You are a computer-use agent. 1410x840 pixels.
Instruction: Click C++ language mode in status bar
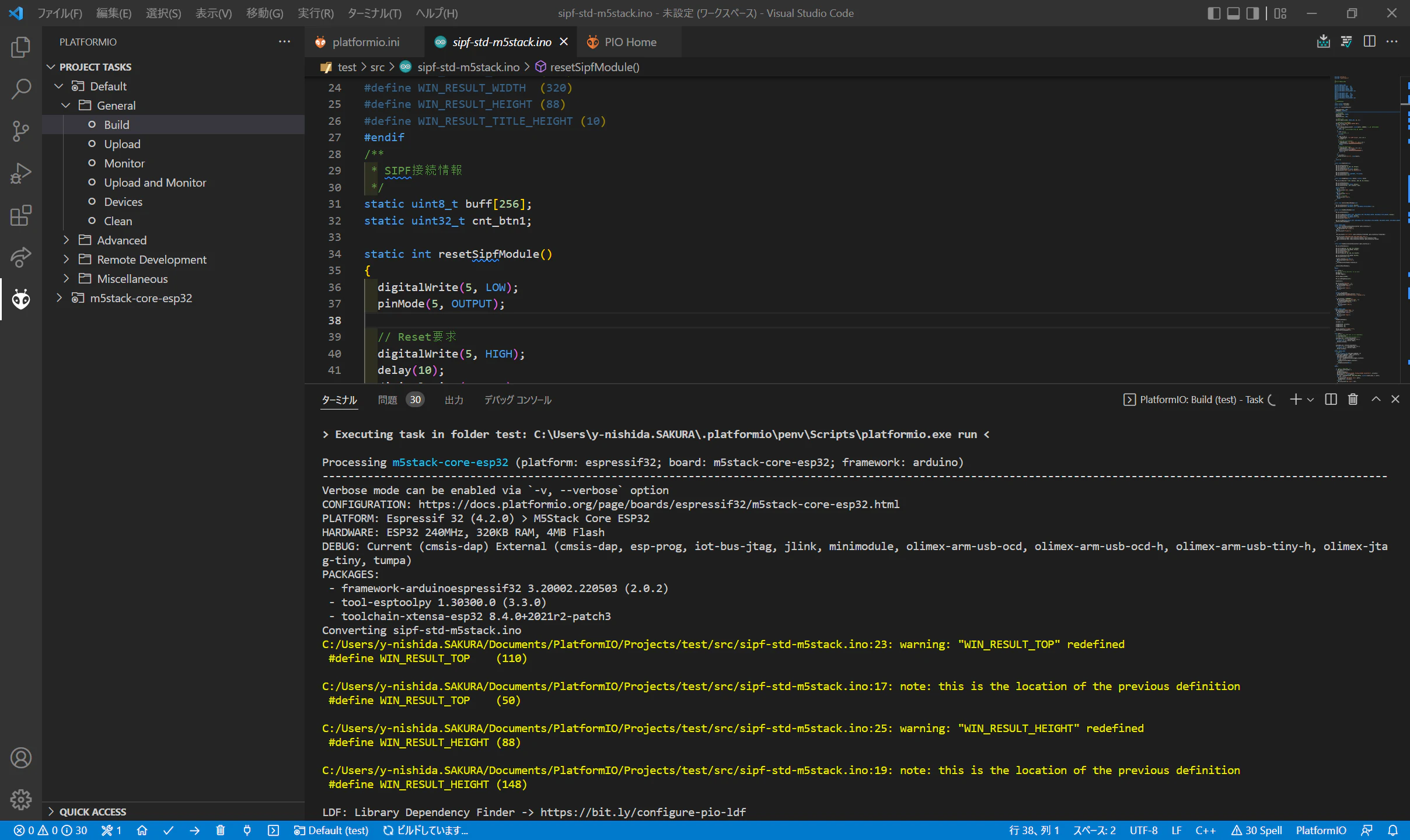click(x=1206, y=830)
